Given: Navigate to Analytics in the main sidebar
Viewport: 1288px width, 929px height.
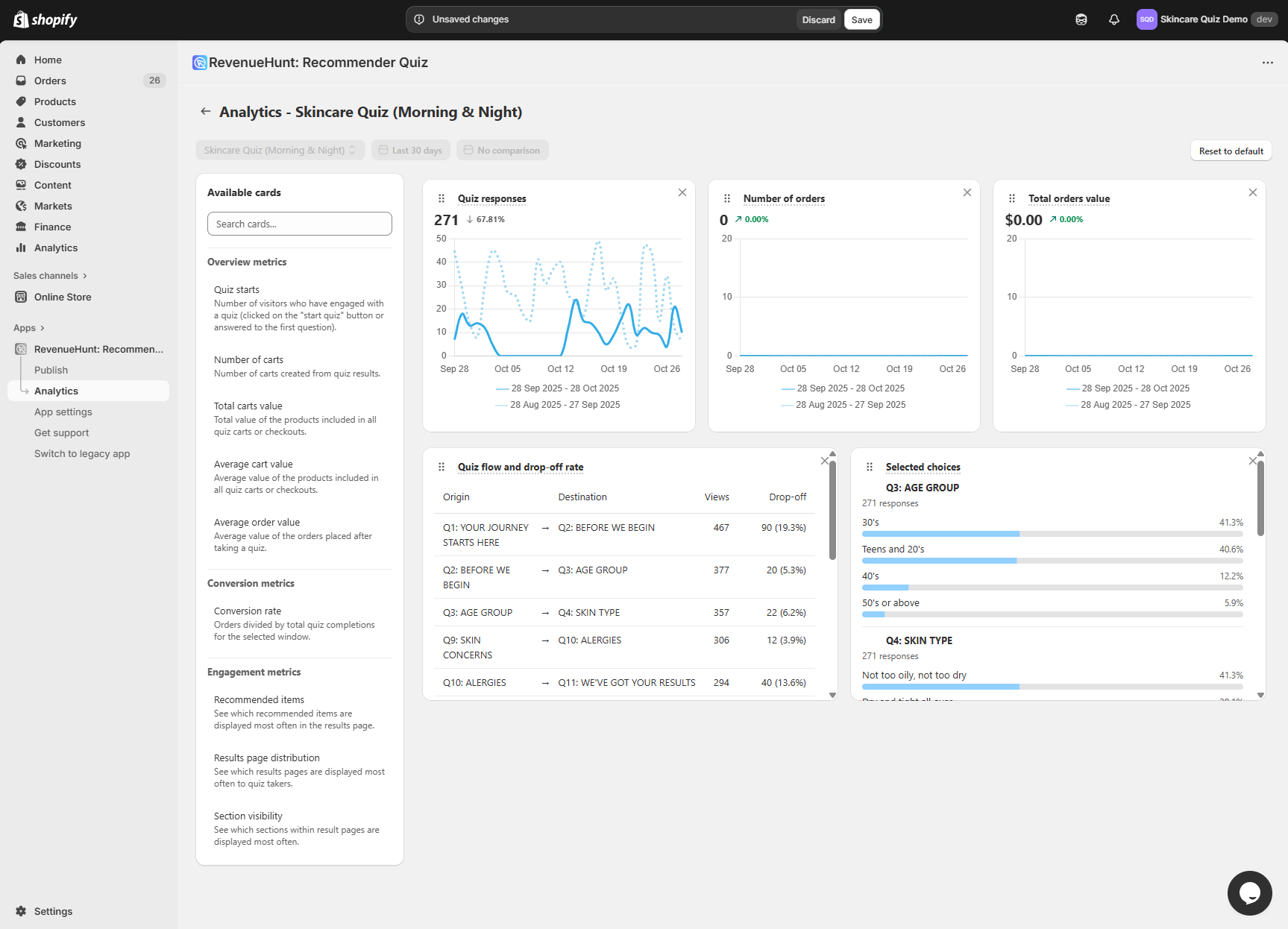Looking at the screenshot, I should point(55,248).
